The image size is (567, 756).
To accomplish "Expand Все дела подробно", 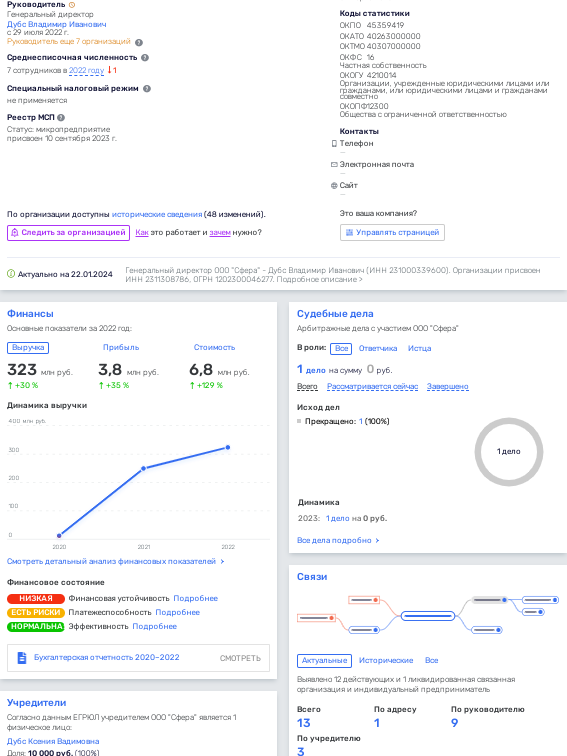I will pyautogui.click(x=338, y=540).
